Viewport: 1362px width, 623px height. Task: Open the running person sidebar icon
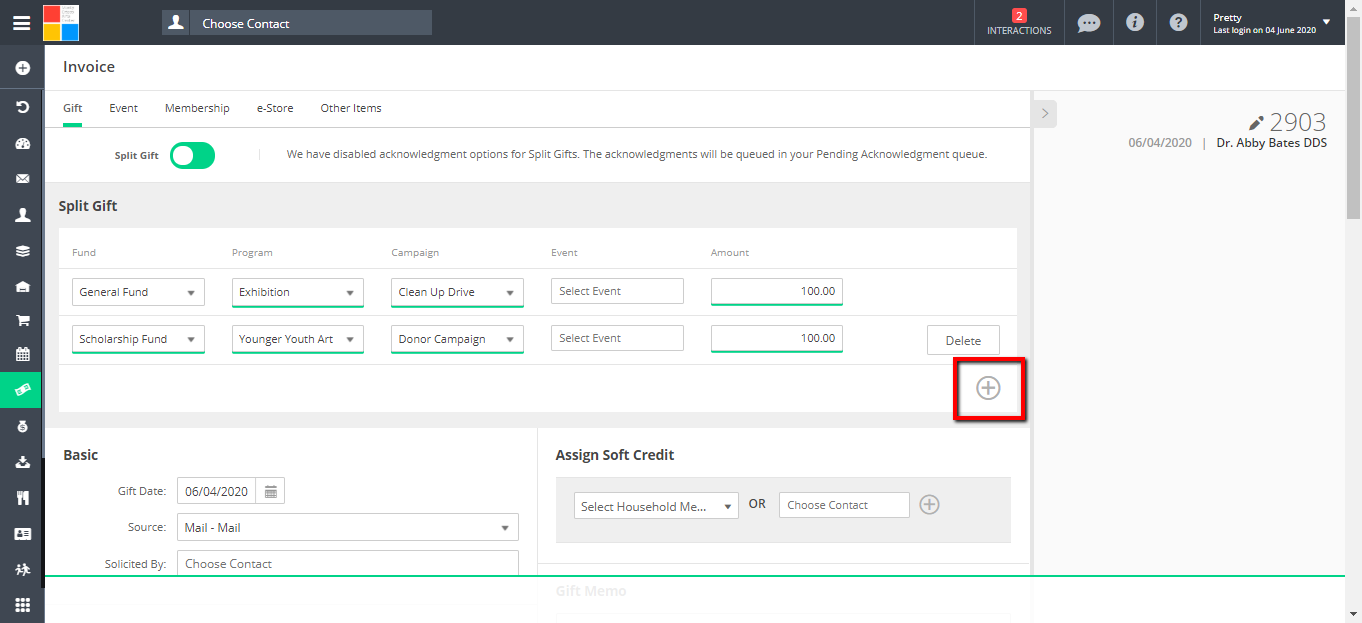click(x=22, y=569)
